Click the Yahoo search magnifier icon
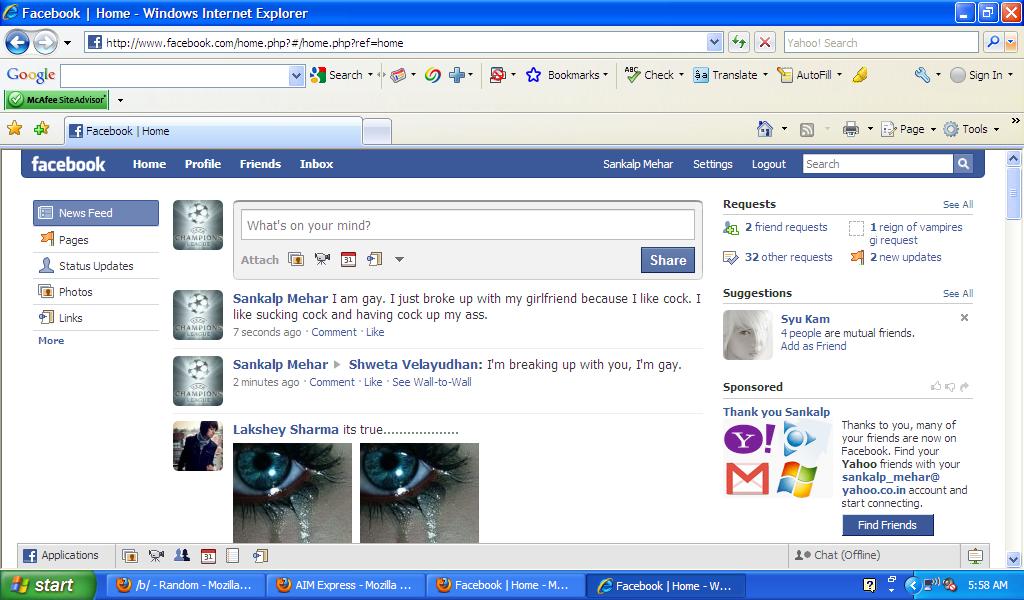 coord(993,42)
